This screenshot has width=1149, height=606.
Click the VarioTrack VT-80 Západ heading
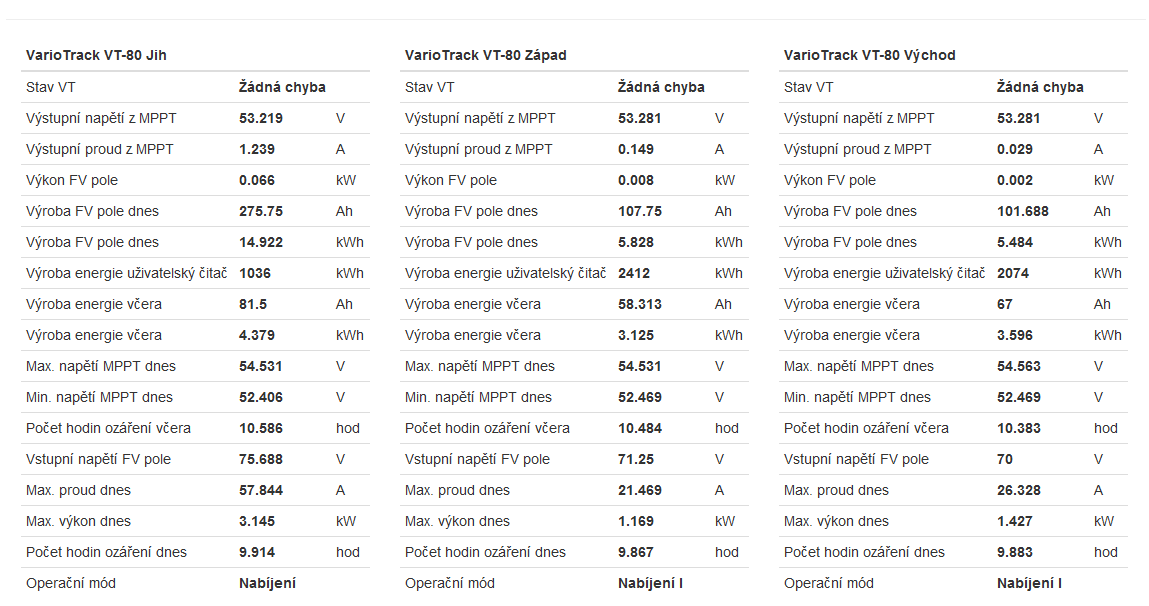click(485, 55)
